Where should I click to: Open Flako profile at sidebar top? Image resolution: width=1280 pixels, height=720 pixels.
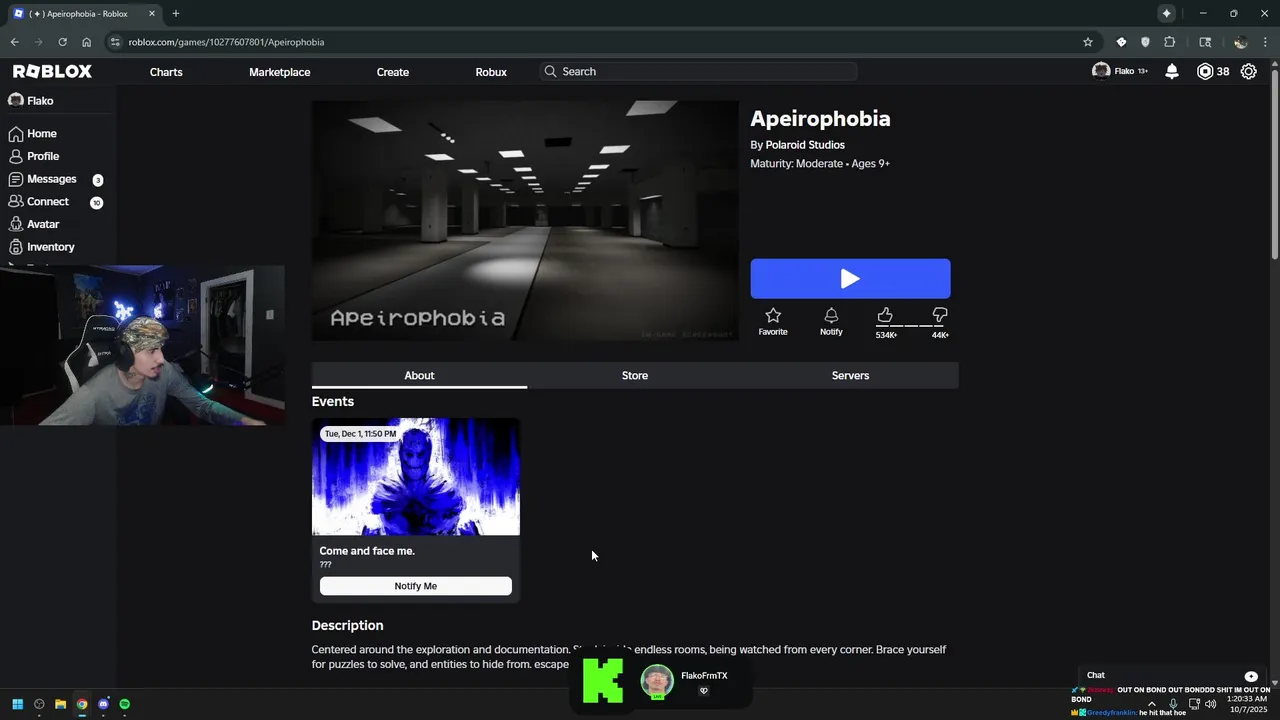point(31,101)
